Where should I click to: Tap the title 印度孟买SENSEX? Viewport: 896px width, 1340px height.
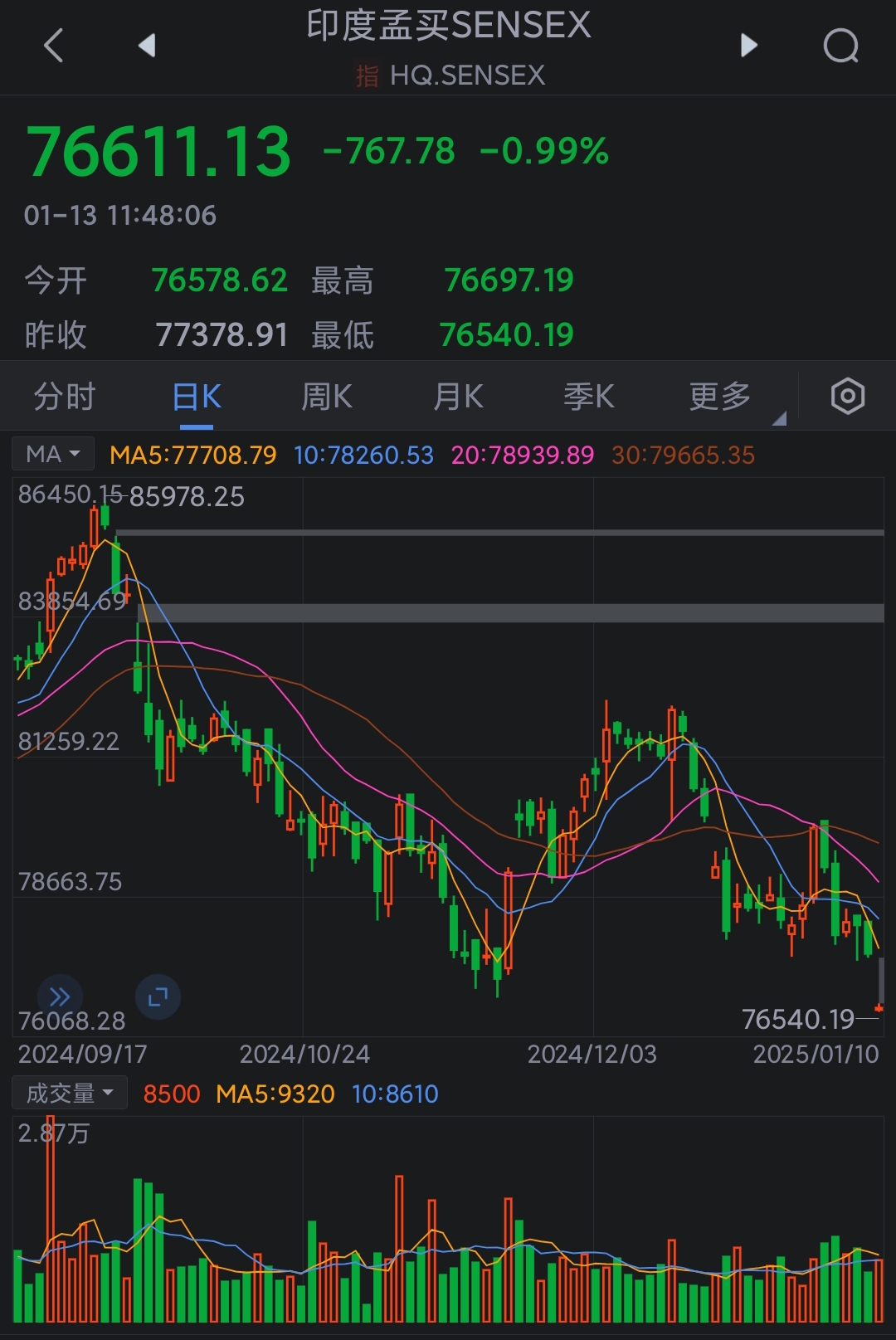[449, 25]
